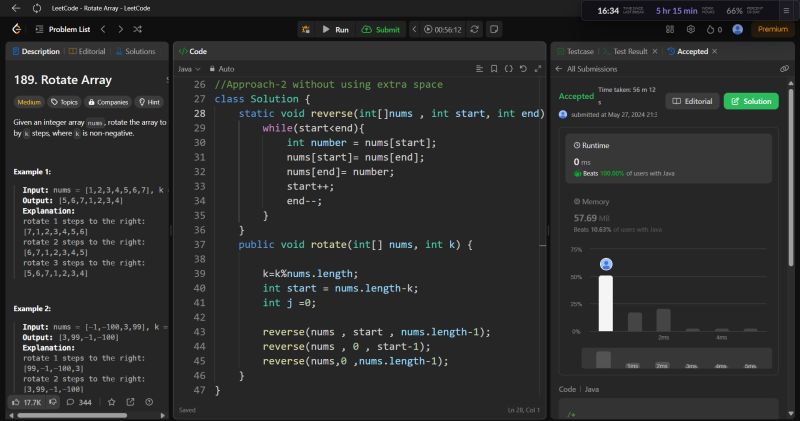Show the Topics tag
Viewport: 800px width, 421px height.
pos(64,102)
